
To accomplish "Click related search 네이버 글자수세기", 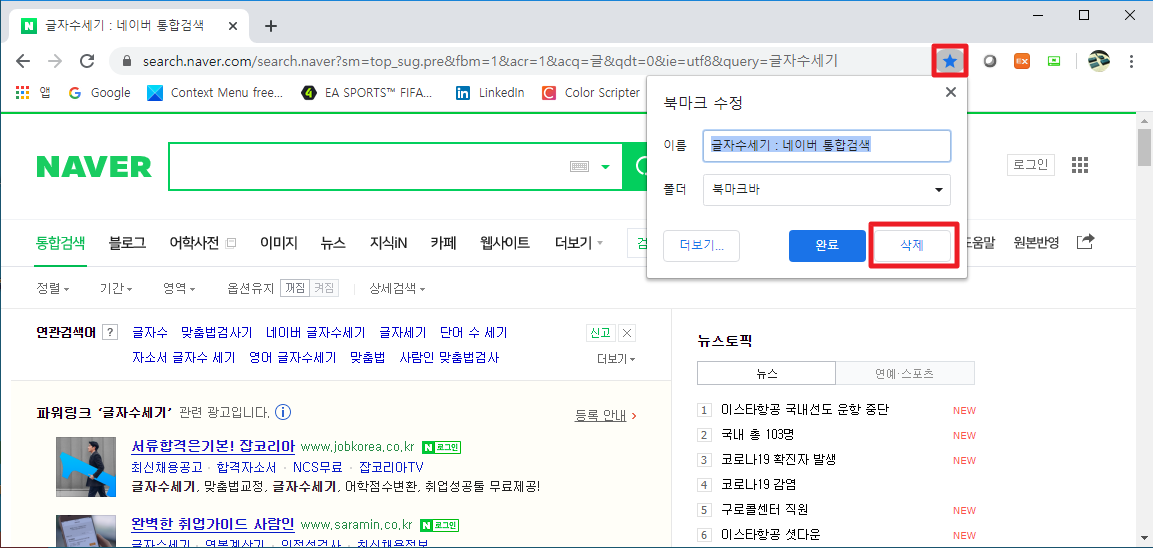I will tap(316, 332).
